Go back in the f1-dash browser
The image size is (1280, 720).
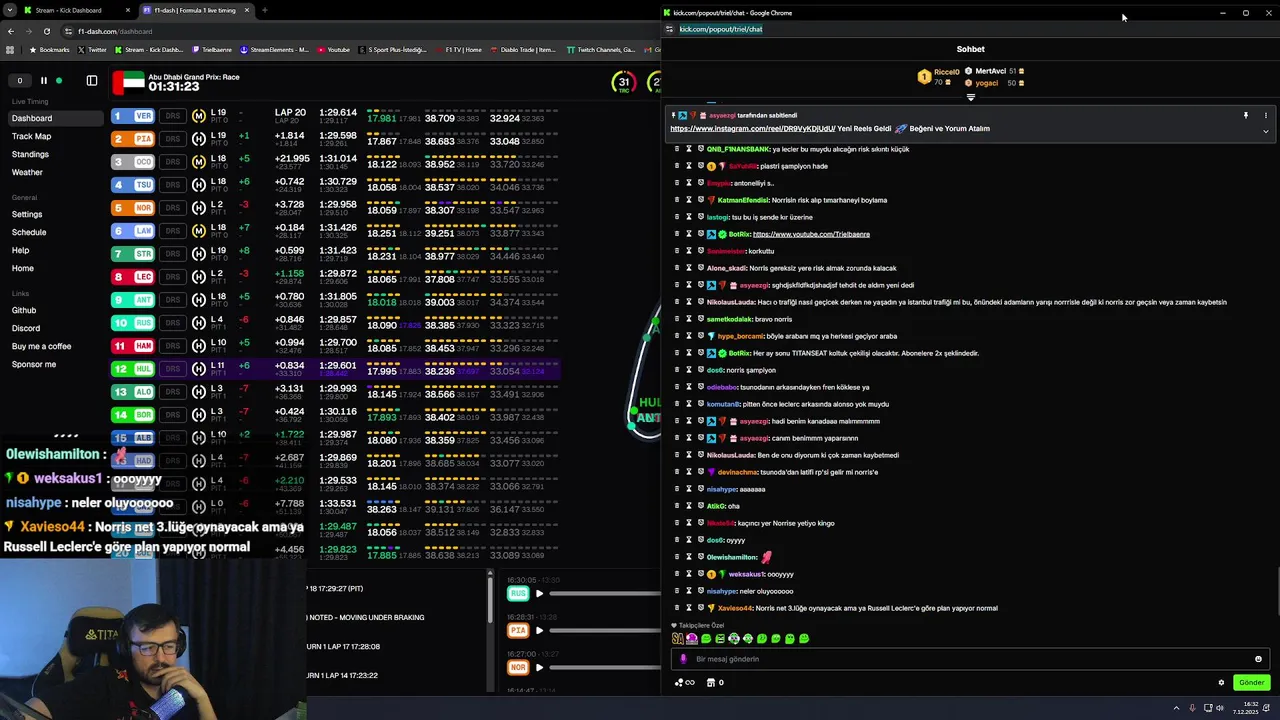click(10, 31)
